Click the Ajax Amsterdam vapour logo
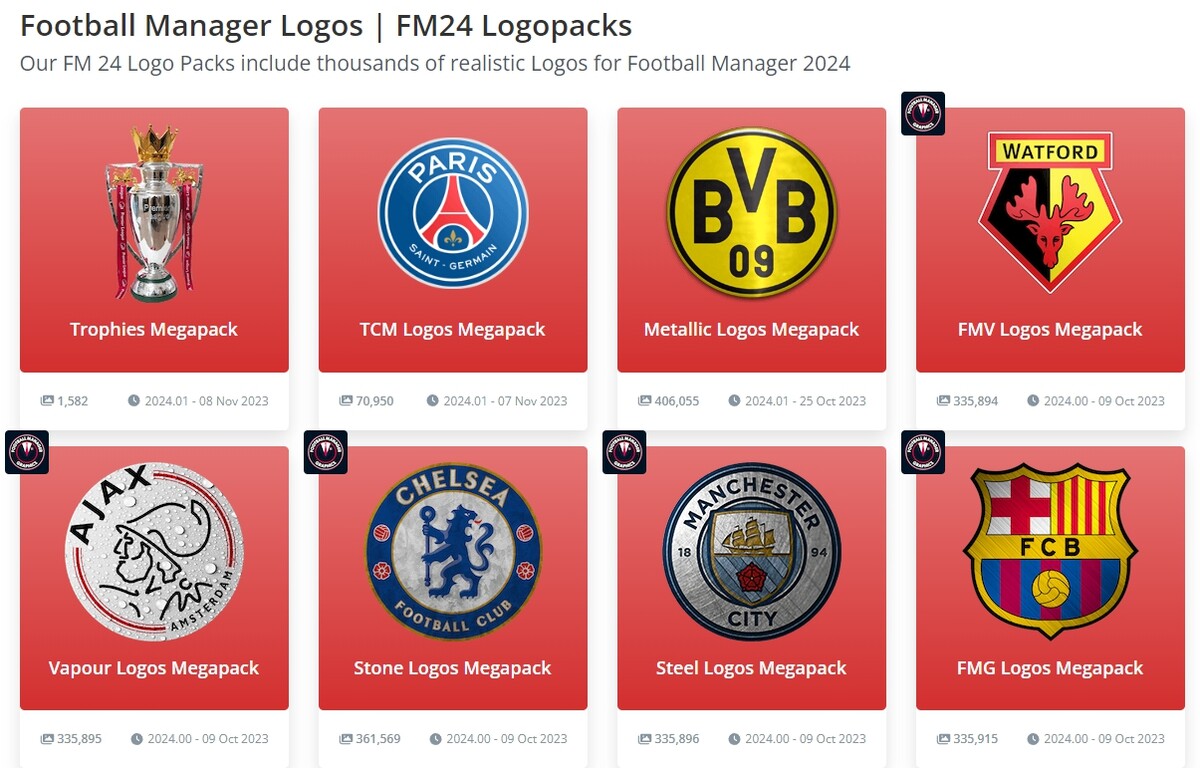Viewport: 1200px width, 768px height. pyautogui.click(x=154, y=551)
